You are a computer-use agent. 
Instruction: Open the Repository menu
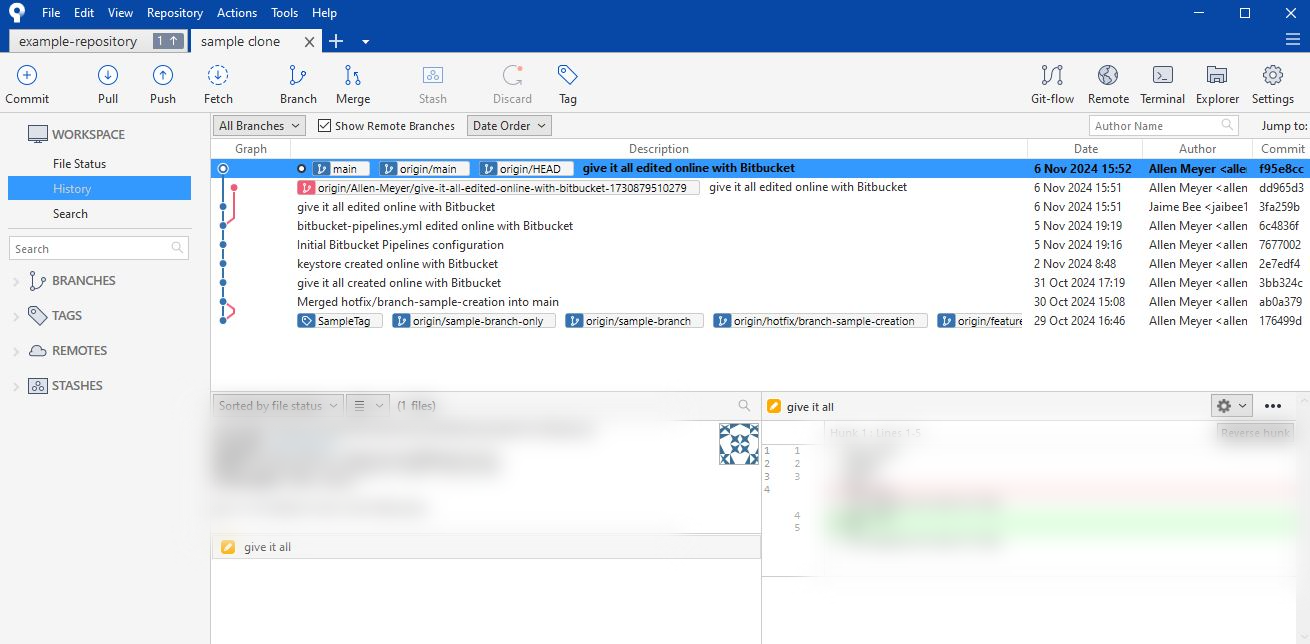click(x=174, y=13)
